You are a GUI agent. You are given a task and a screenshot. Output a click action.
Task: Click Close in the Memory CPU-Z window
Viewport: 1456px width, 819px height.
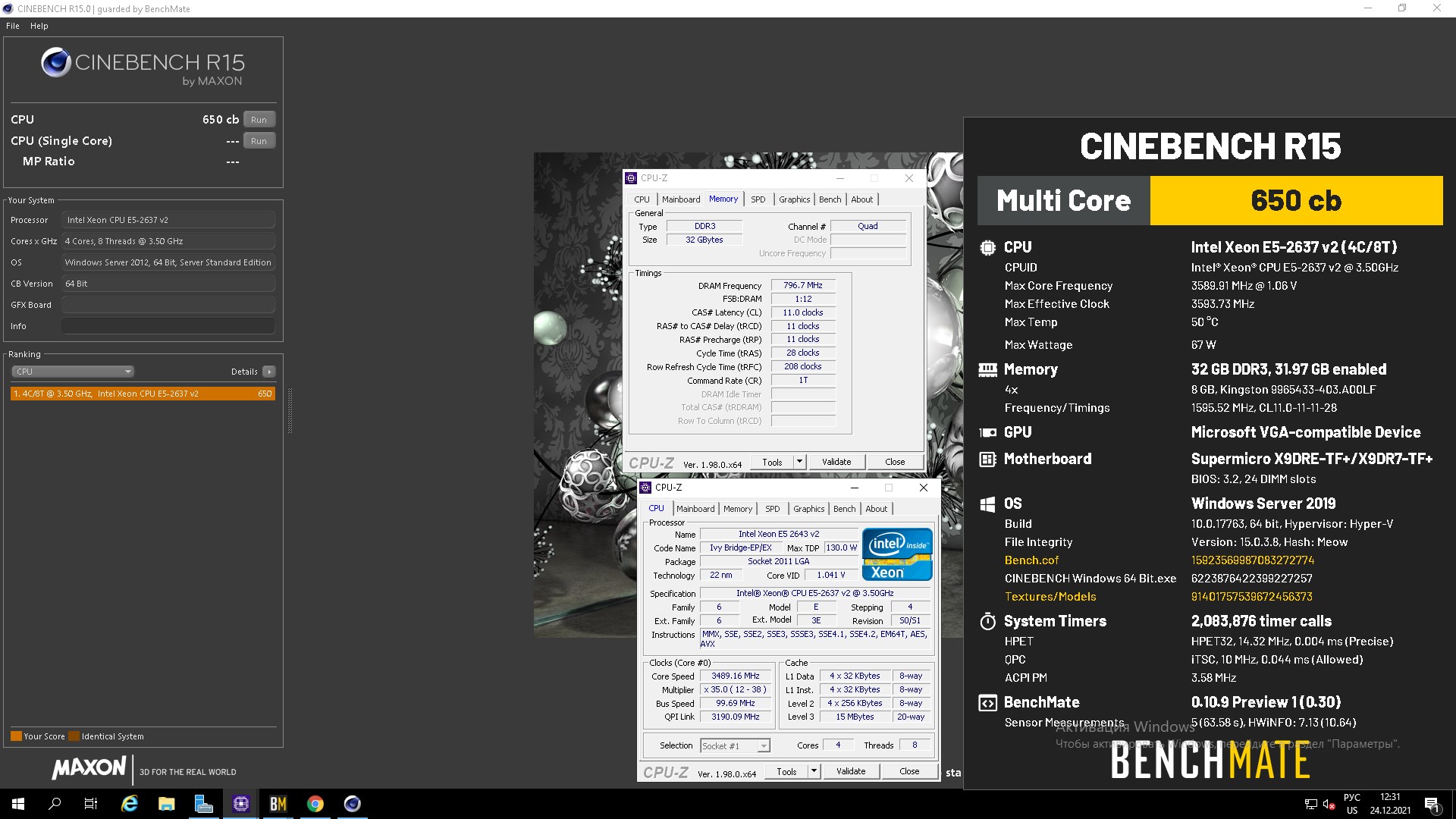[x=895, y=462]
